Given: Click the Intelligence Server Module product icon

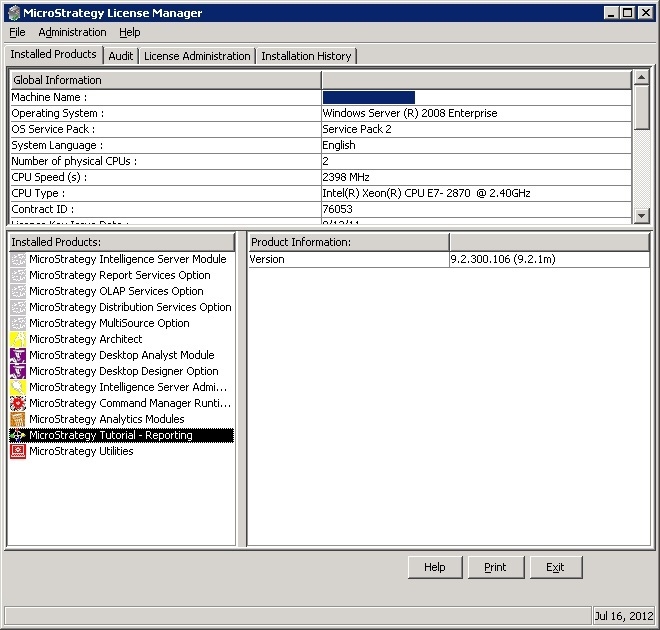Looking at the screenshot, I should tap(18, 259).
